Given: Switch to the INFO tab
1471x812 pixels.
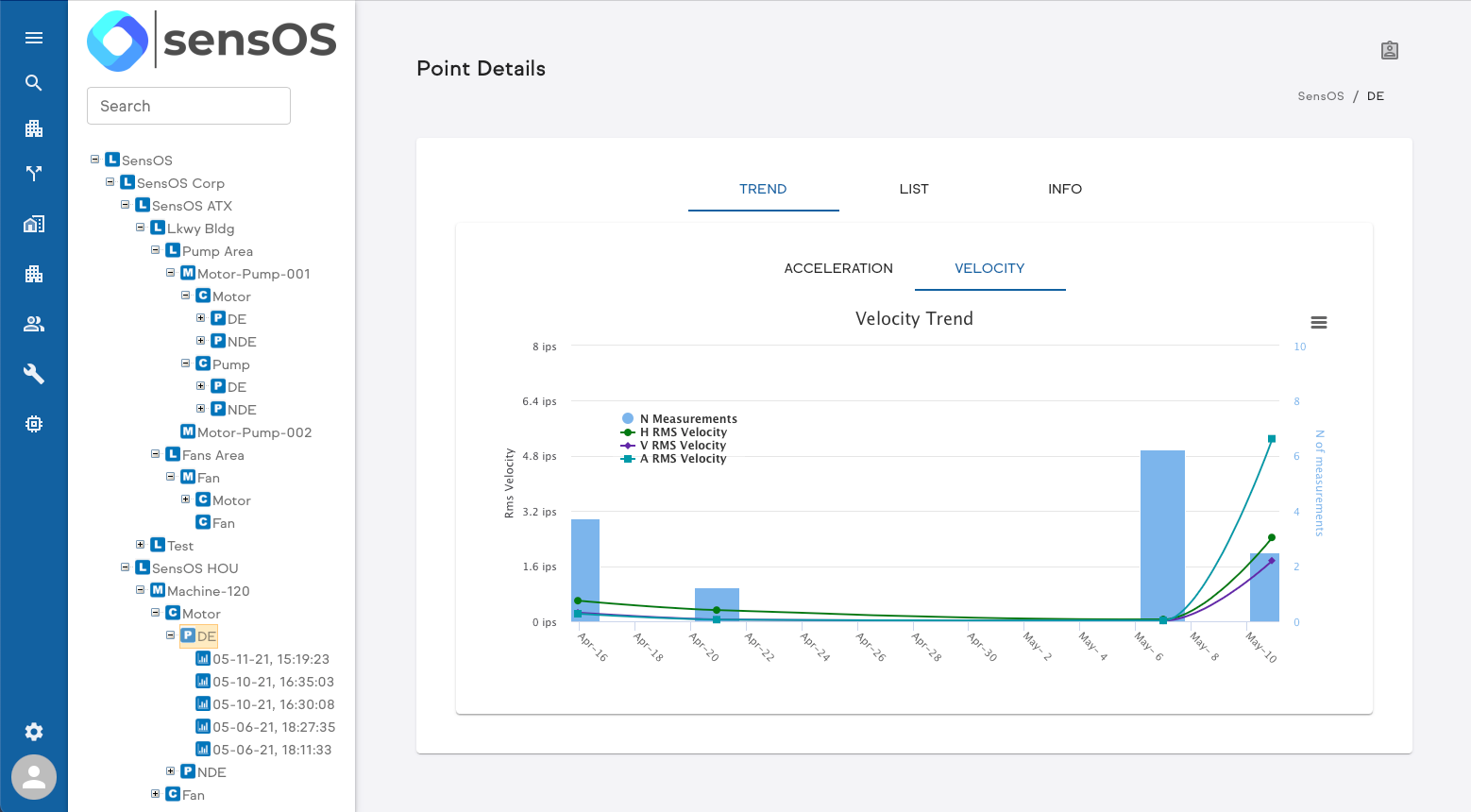Looking at the screenshot, I should pyautogui.click(x=1065, y=189).
